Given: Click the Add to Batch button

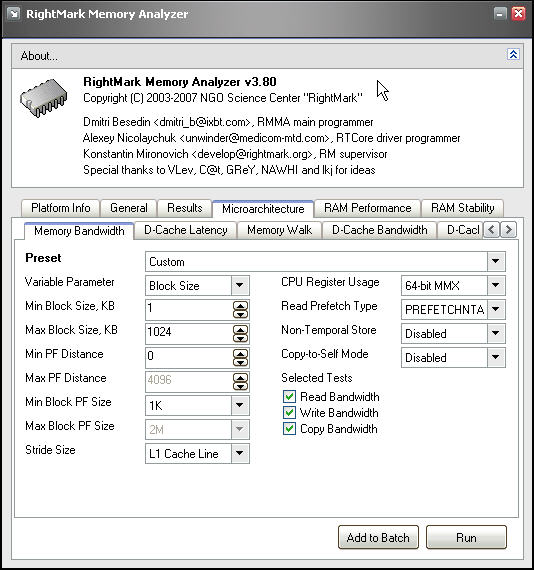Looking at the screenshot, I should [378, 537].
